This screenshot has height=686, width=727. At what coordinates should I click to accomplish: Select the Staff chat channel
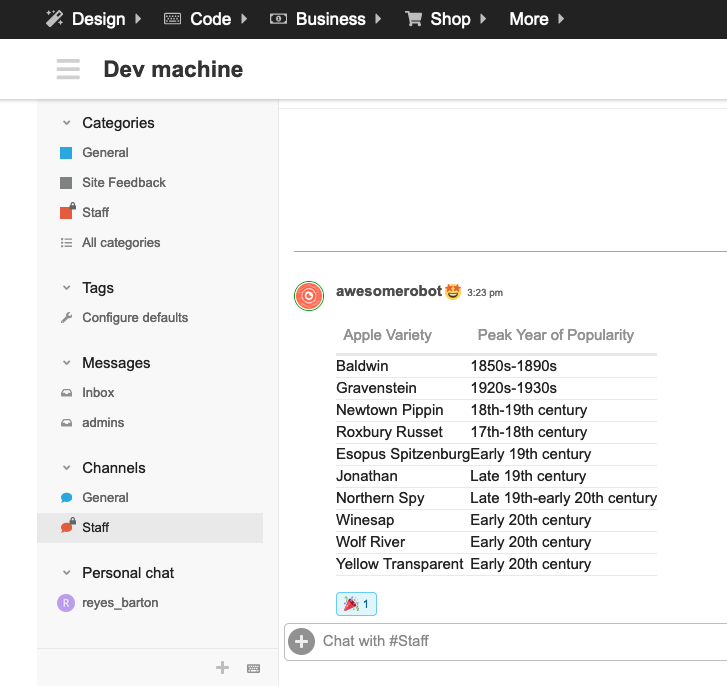150,527
